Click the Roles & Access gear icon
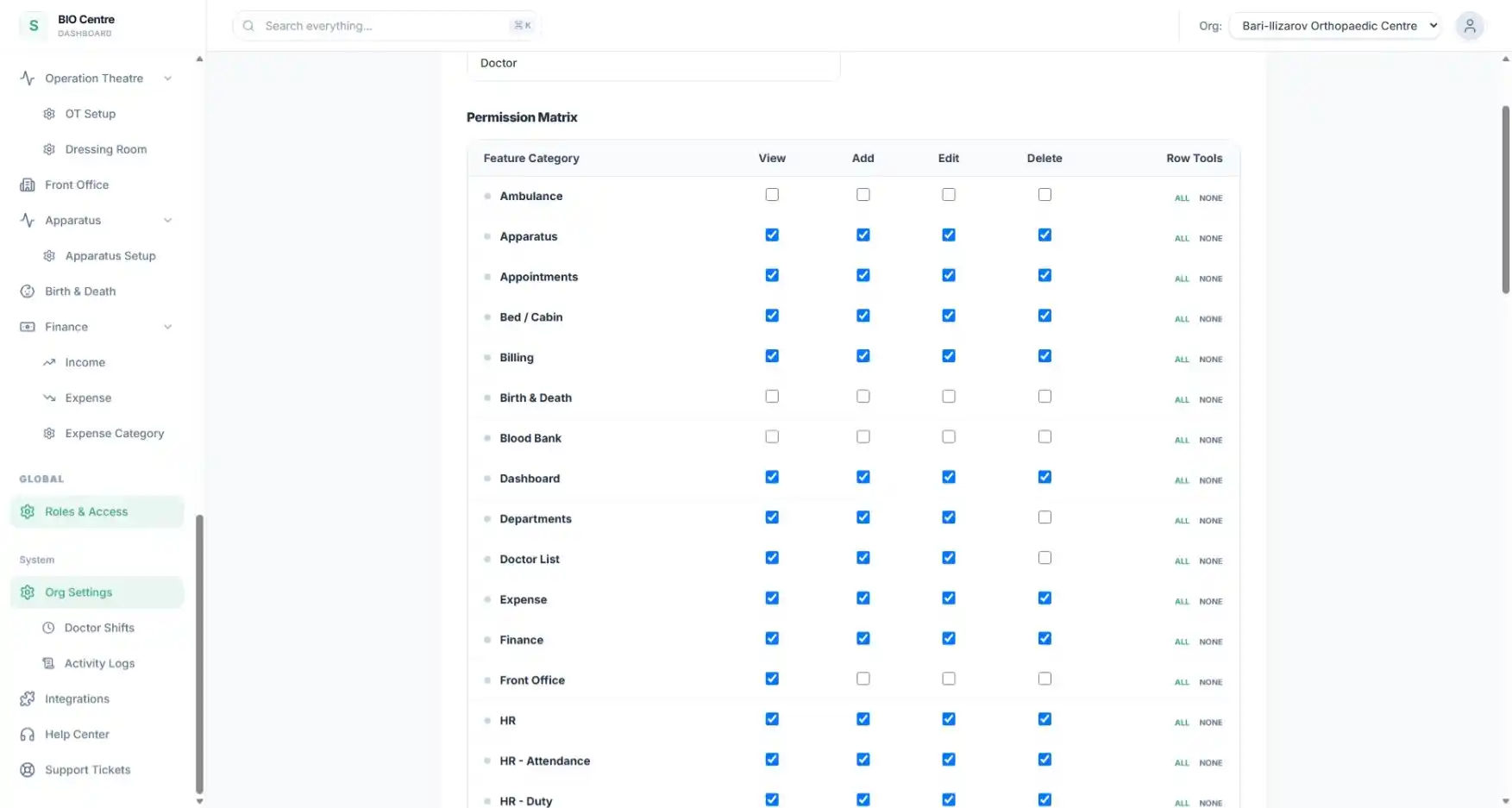Viewport: 1512px width, 808px height. pos(28,511)
